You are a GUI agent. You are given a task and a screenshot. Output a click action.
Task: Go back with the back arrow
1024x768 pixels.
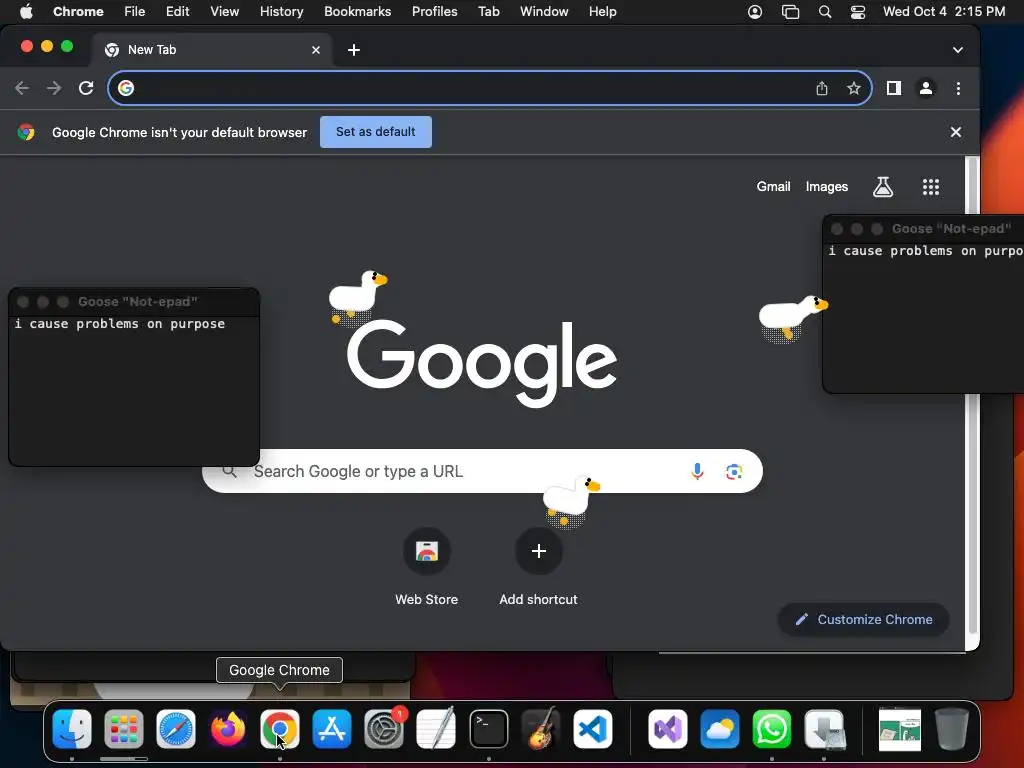pyautogui.click(x=22, y=88)
